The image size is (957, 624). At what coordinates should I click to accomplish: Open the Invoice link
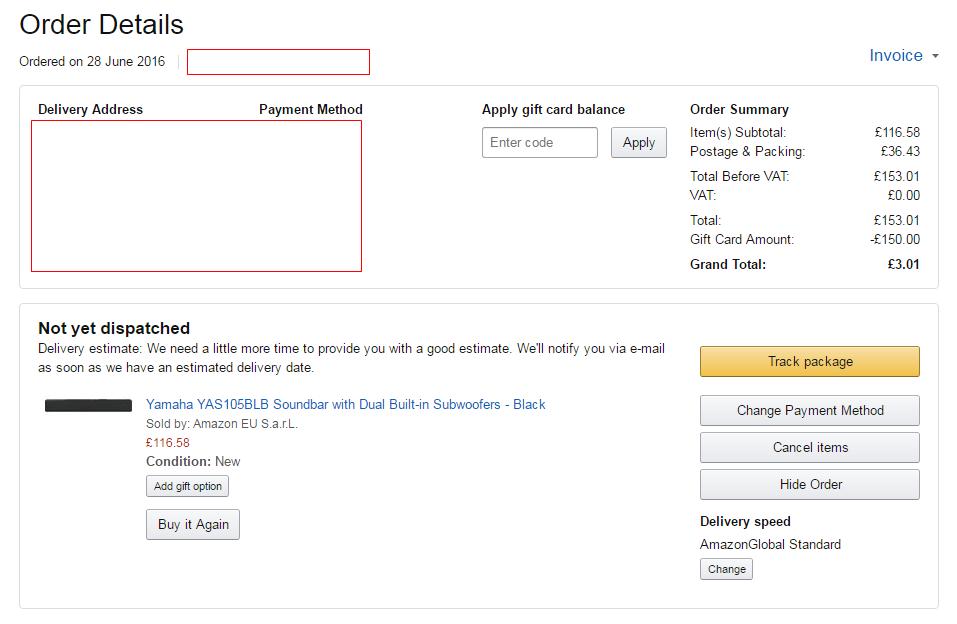pos(895,56)
